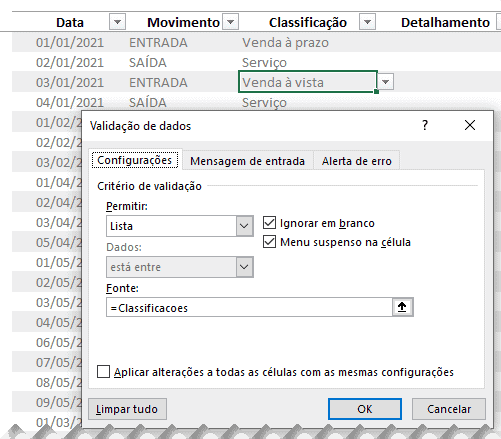Select the date cell 04/01/2021
The image size is (501, 439).
[70, 102]
